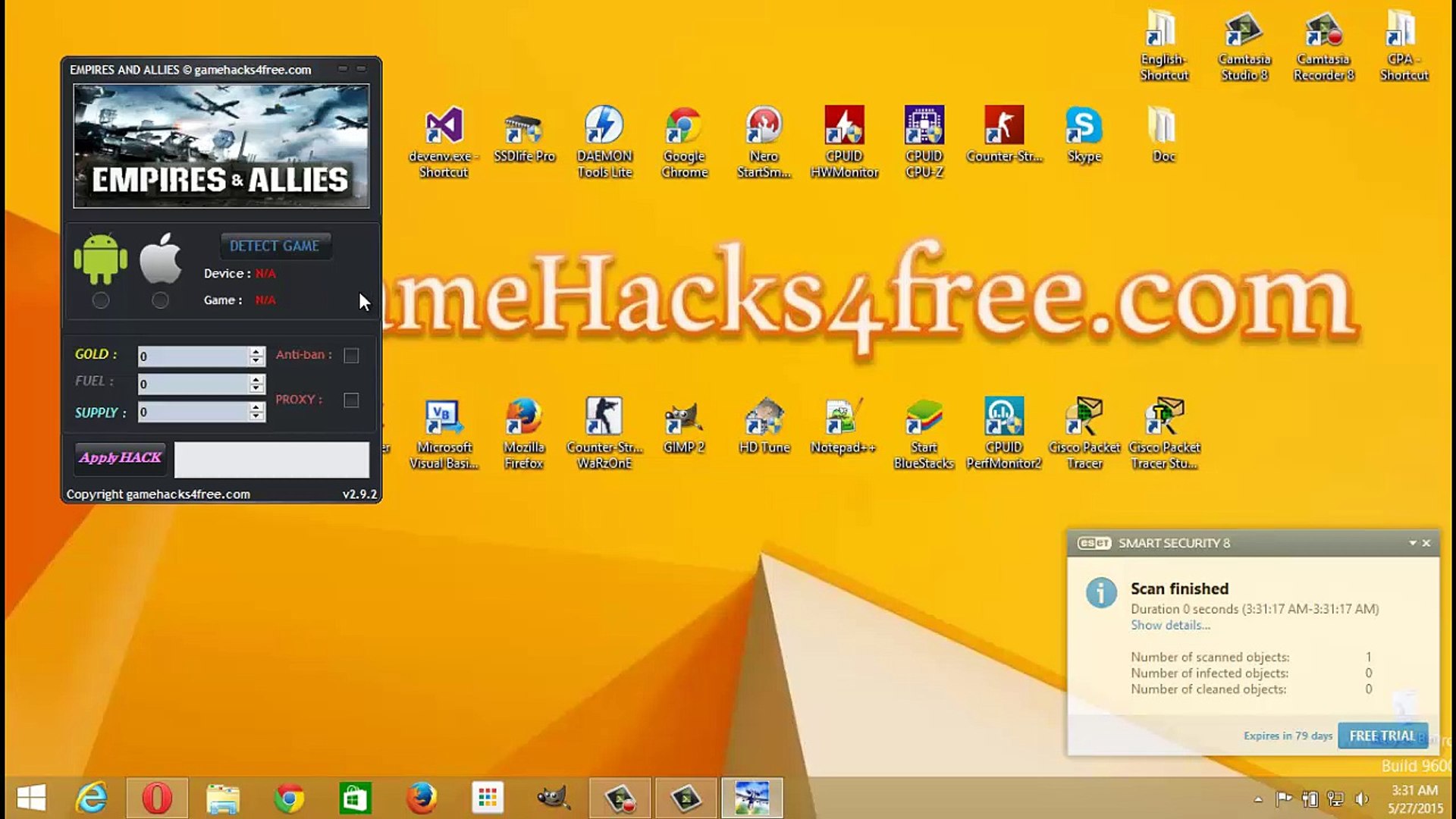Viewport: 1456px width, 819px height.
Task: Select the Android device radio button
Action: [x=101, y=301]
